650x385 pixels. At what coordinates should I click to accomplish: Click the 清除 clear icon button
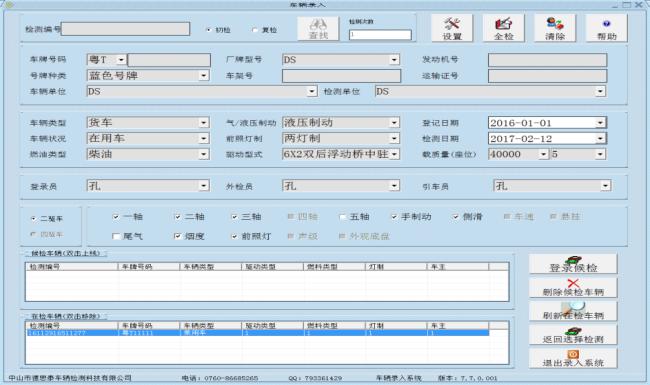point(555,28)
